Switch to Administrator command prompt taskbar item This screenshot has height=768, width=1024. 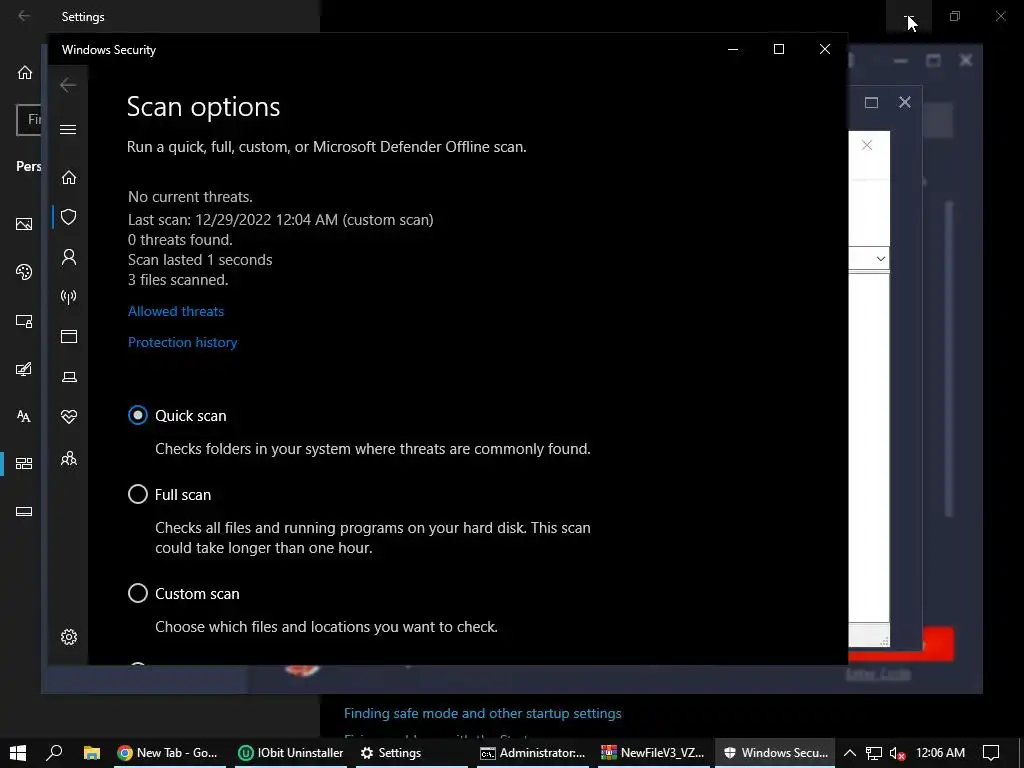click(x=533, y=752)
